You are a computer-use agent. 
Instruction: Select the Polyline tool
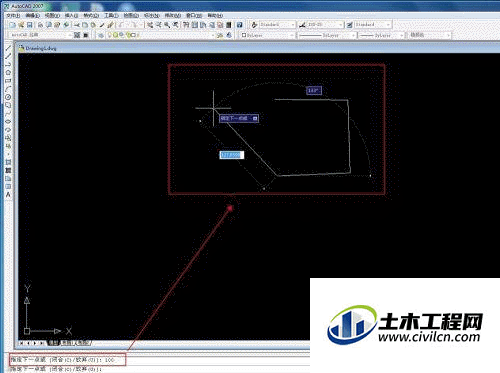pos(8,64)
